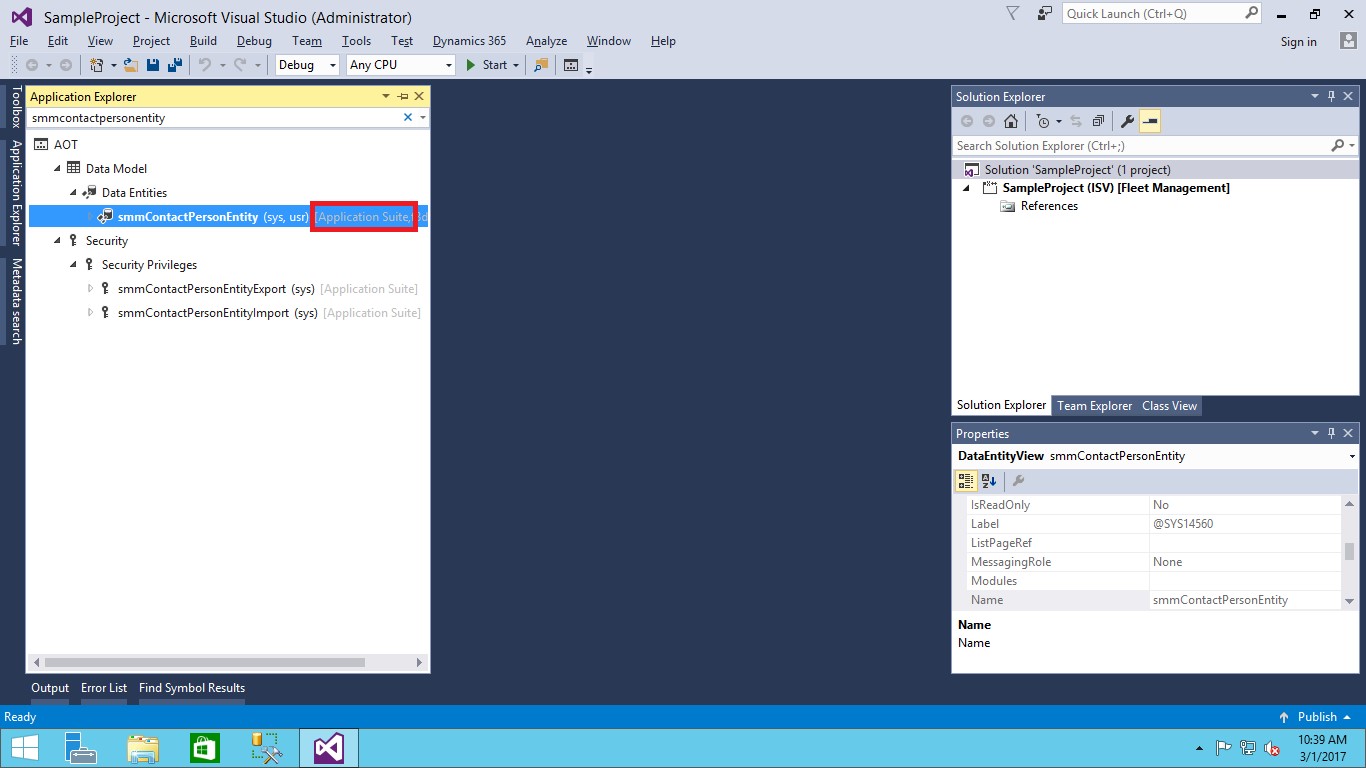Open the Error List tab
This screenshot has height=768, width=1366.
pyautogui.click(x=104, y=688)
